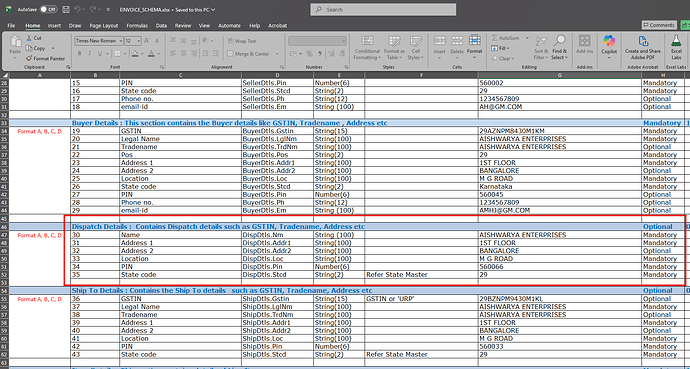Click the Undo arrow in title bar

pos(77,9)
